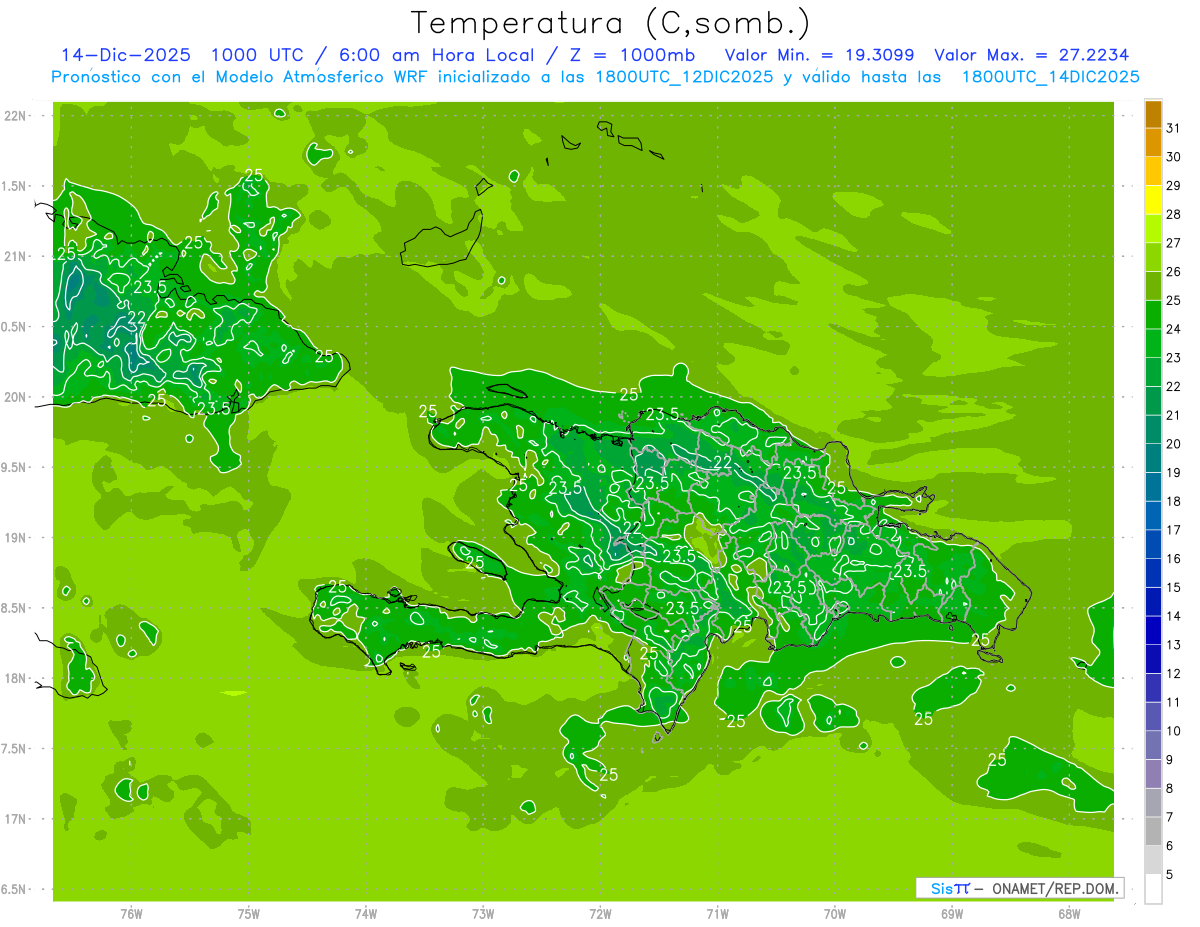Click the 18N latitude axis label
This screenshot has height=927, width=1200.
pyautogui.click(x=17, y=678)
